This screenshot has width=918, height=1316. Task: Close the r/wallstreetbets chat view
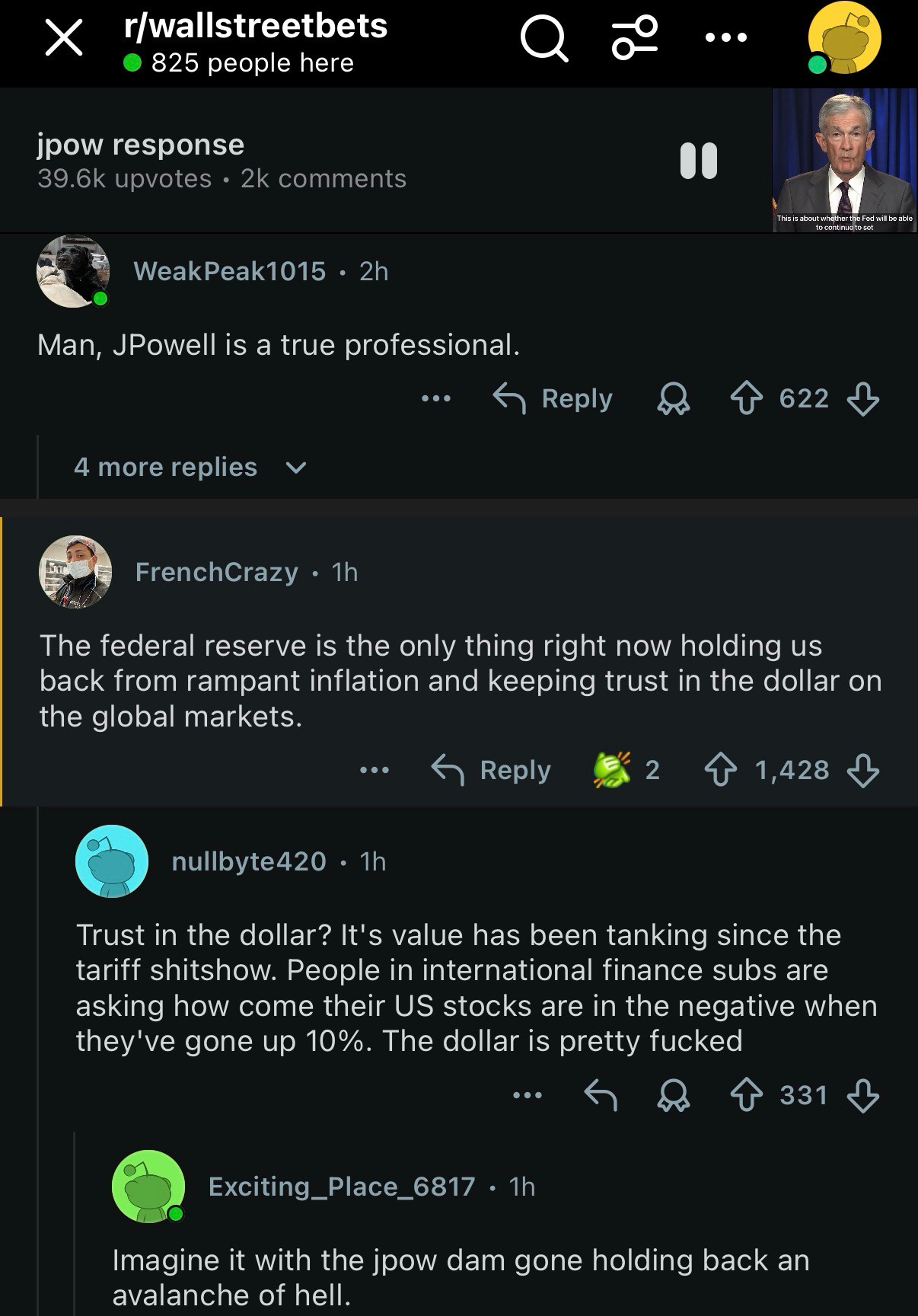(x=64, y=38)
